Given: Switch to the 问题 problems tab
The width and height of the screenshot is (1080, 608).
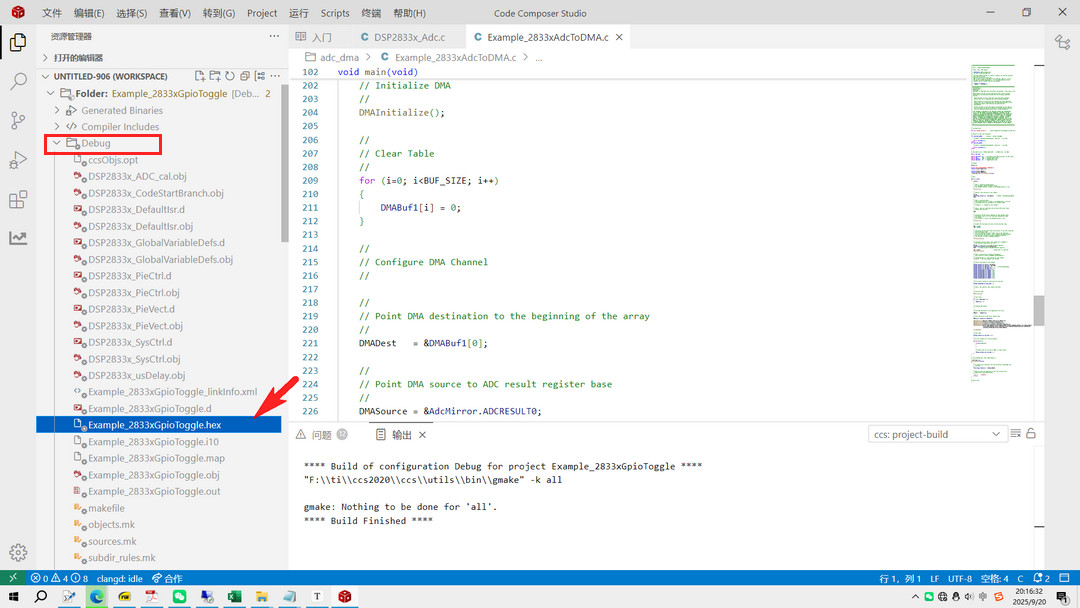Looking at the screenshot, I should point(321,434).
